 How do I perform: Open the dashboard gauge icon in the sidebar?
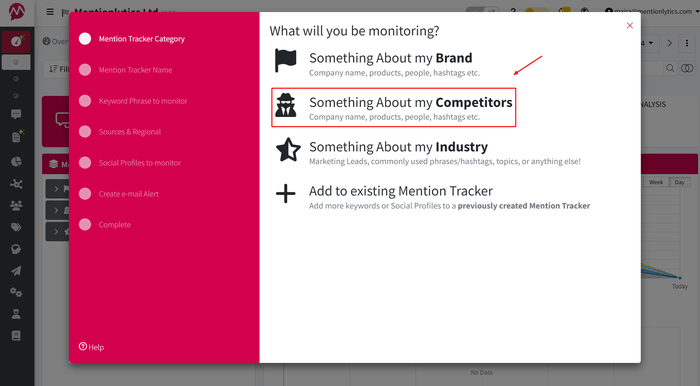(x=17, y=42)
